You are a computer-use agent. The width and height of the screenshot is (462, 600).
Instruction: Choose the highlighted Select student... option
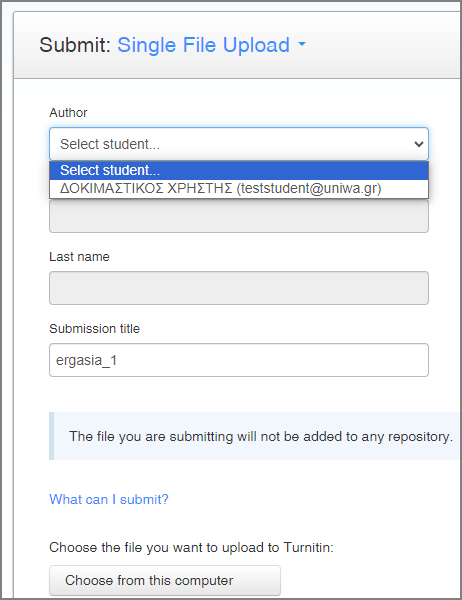(x=239, y=171)
